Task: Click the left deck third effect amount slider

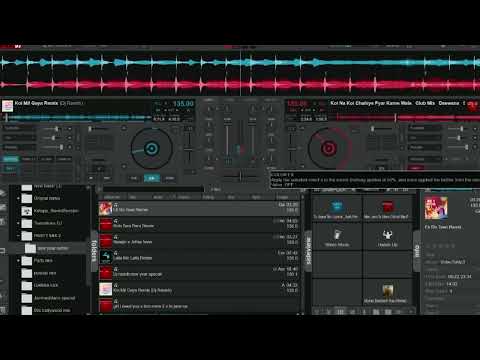Action: pos(52,147)
